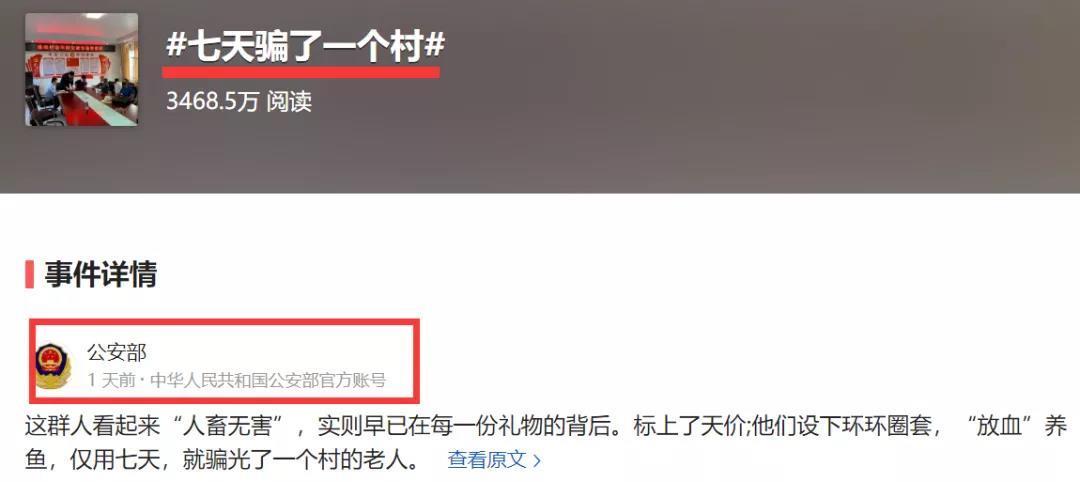Select the leading # symbol of the title

(x=176, y=46)
